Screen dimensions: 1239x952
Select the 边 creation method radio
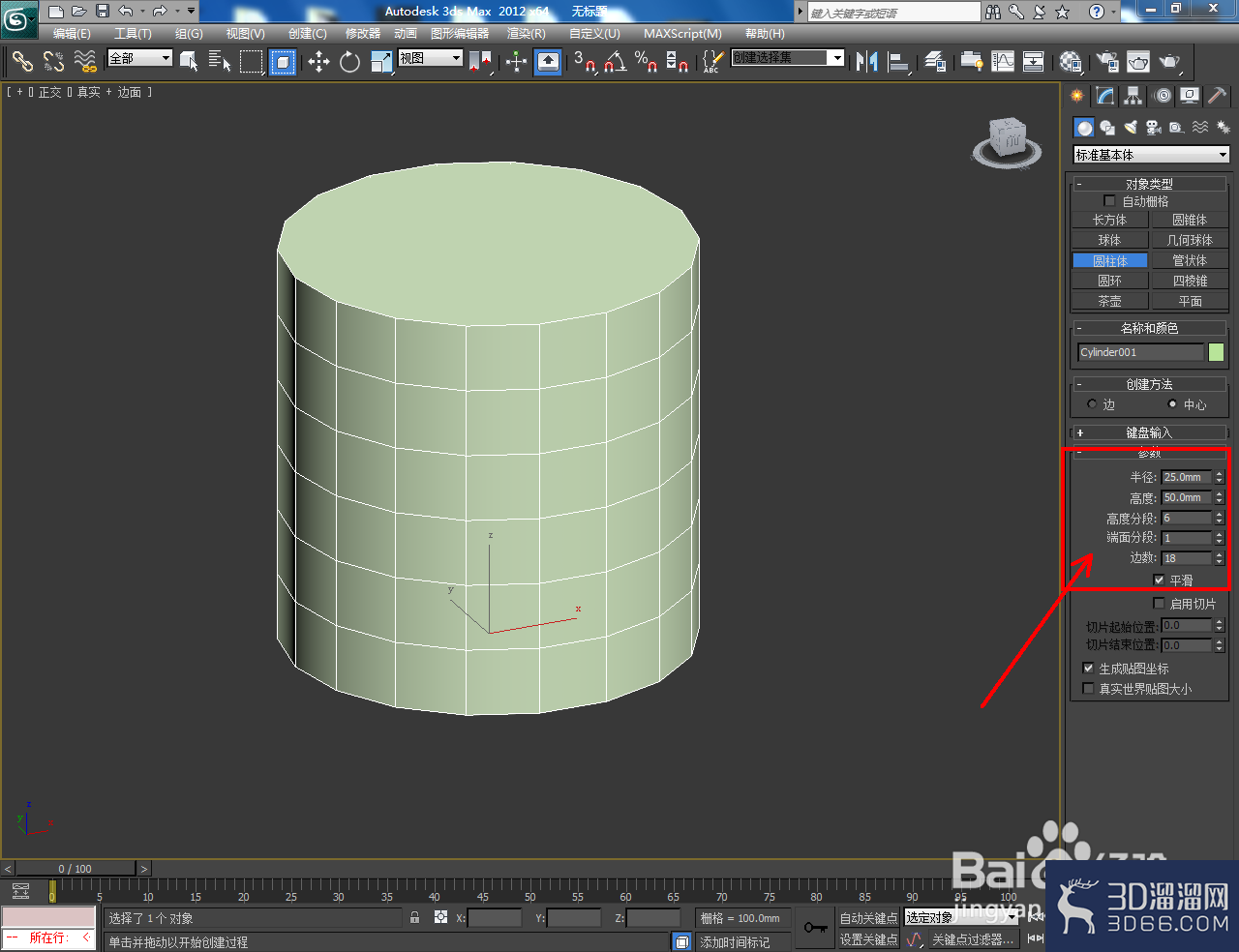[x=1092, y=404]
